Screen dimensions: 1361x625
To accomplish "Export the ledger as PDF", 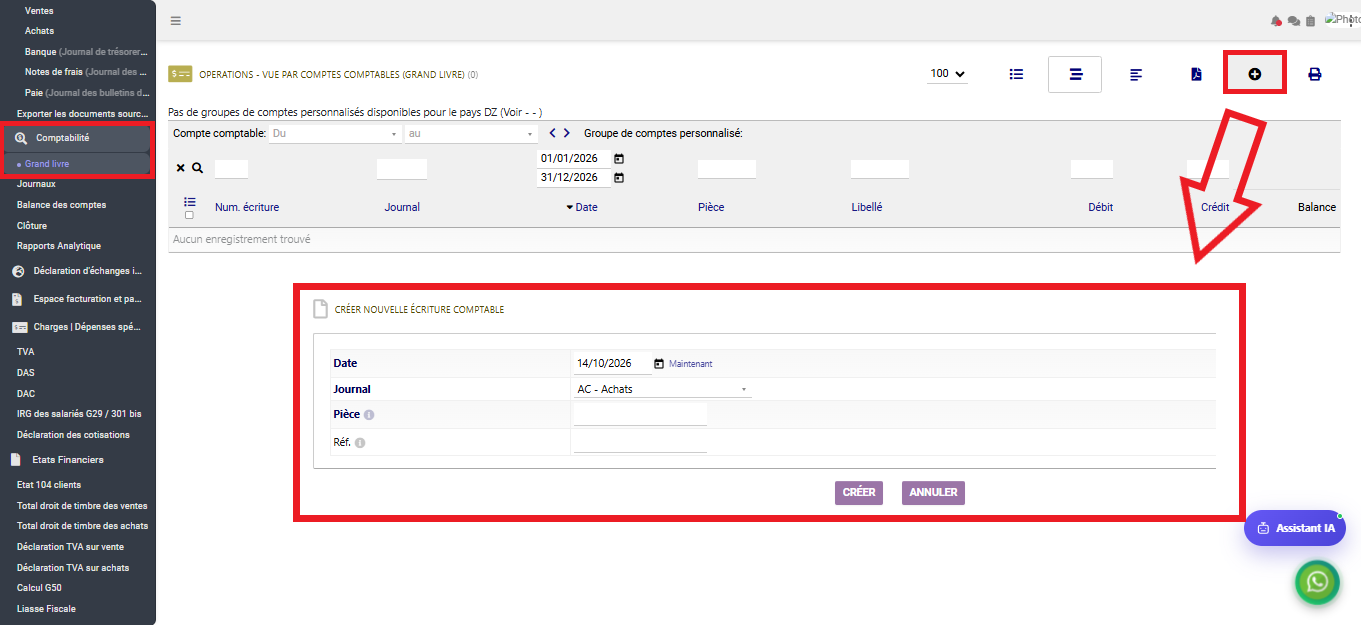I will (1196, 74).
